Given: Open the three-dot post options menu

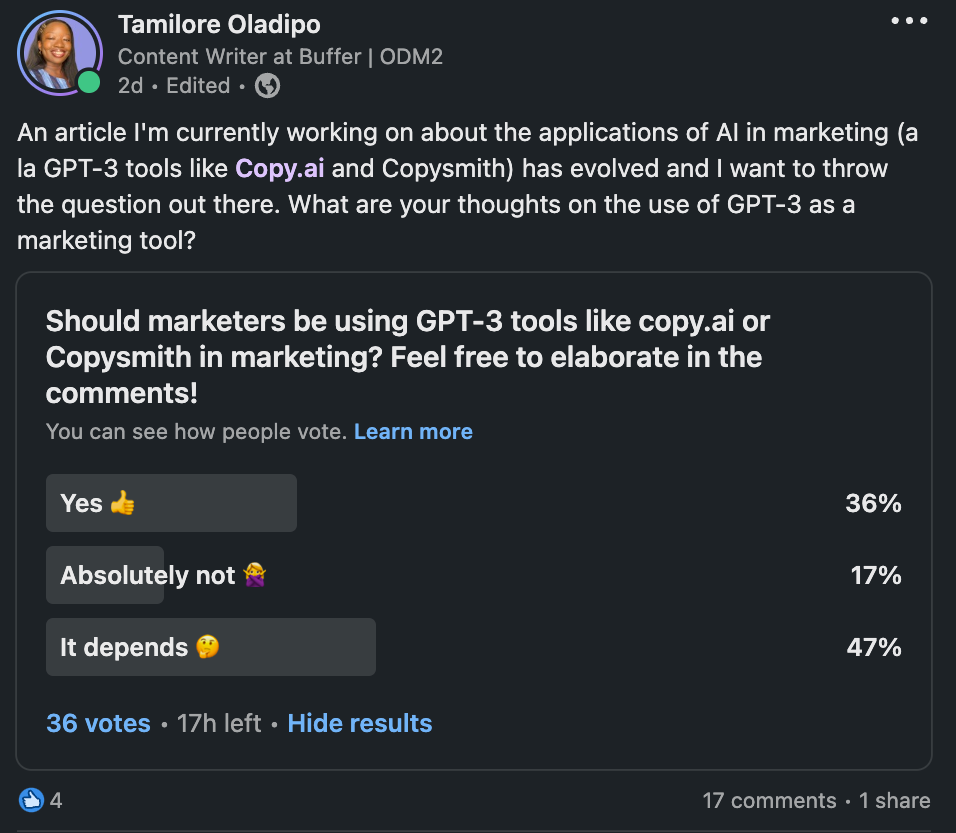Looking at the screenshot, I should coord(909,21).
